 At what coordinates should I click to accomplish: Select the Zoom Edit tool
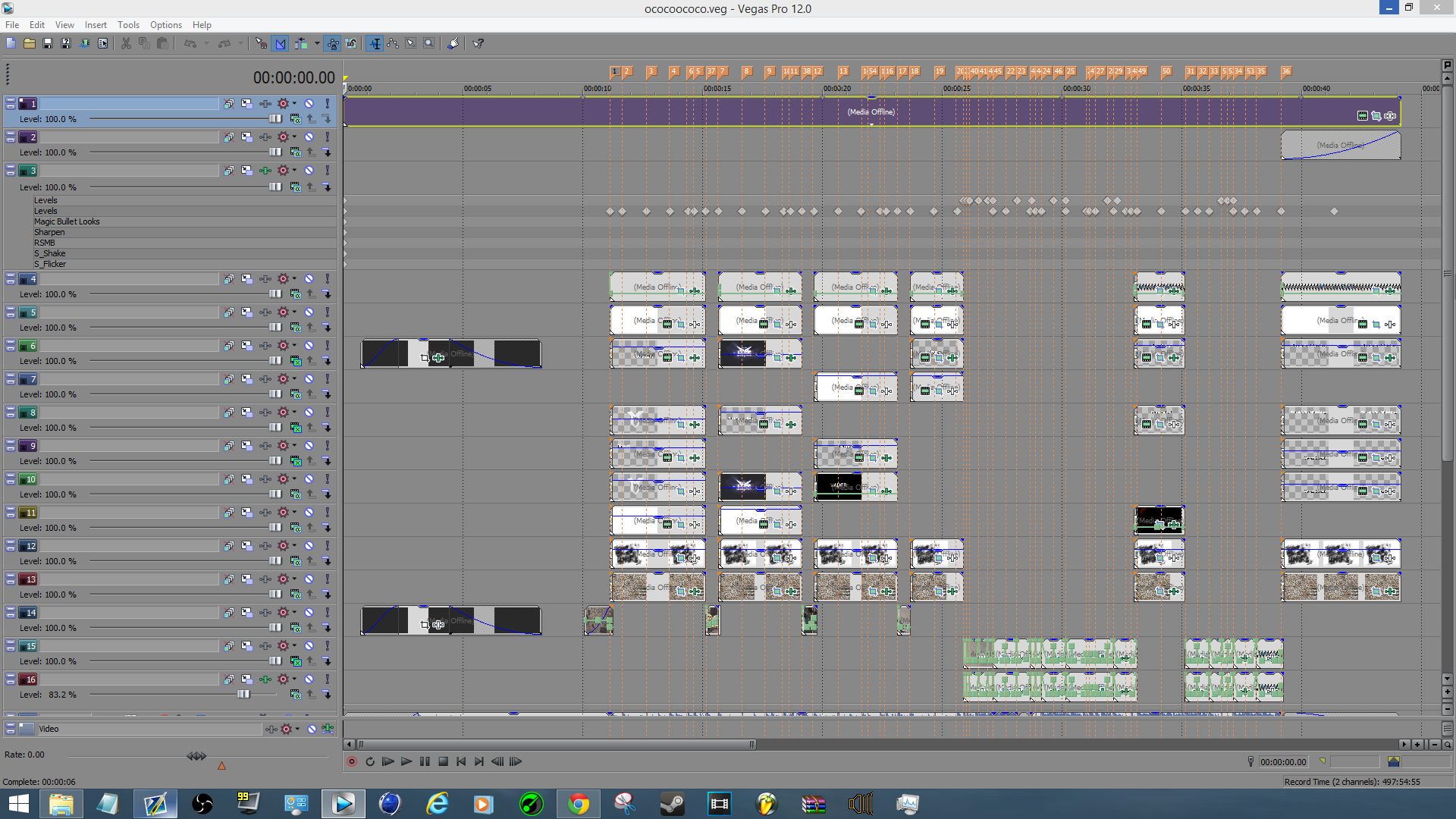click(429, 43)
